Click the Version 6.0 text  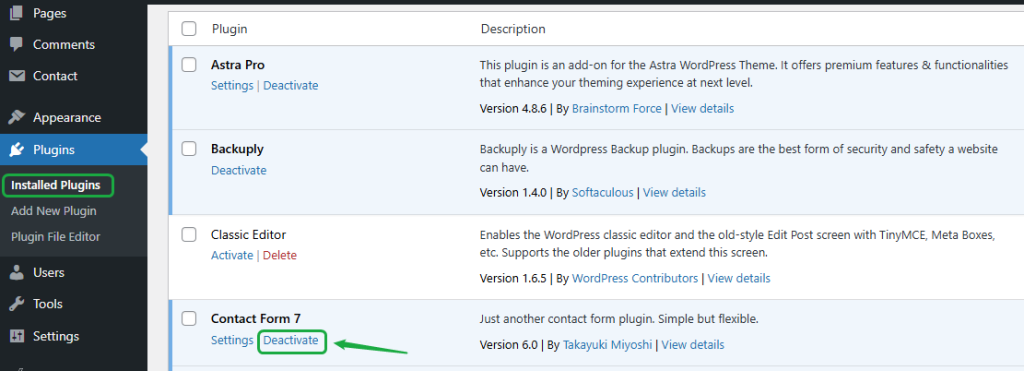click(508, 344)
